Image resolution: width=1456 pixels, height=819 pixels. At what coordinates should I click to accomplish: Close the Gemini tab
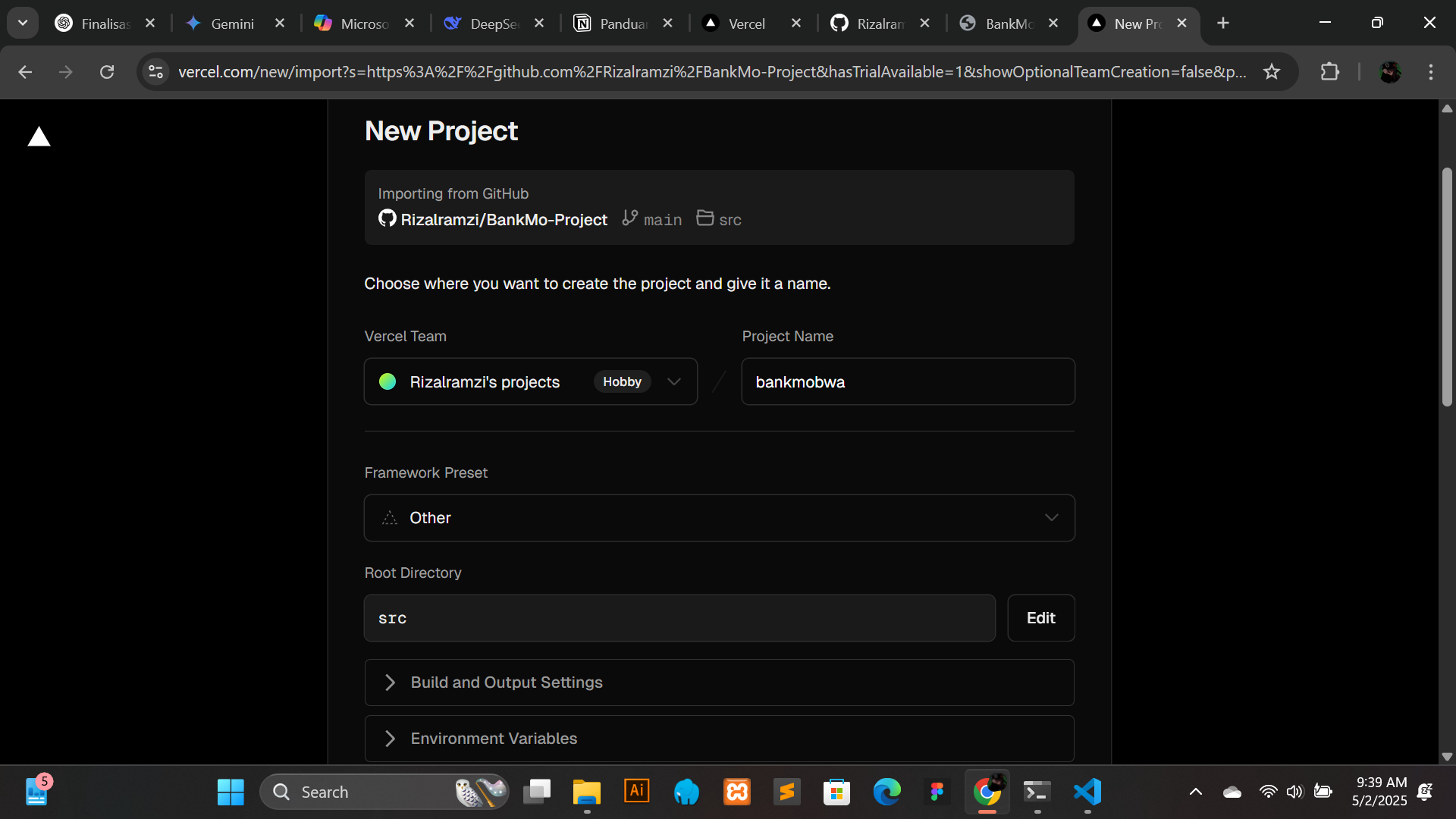pyautogui.click(x=280, y=24)
